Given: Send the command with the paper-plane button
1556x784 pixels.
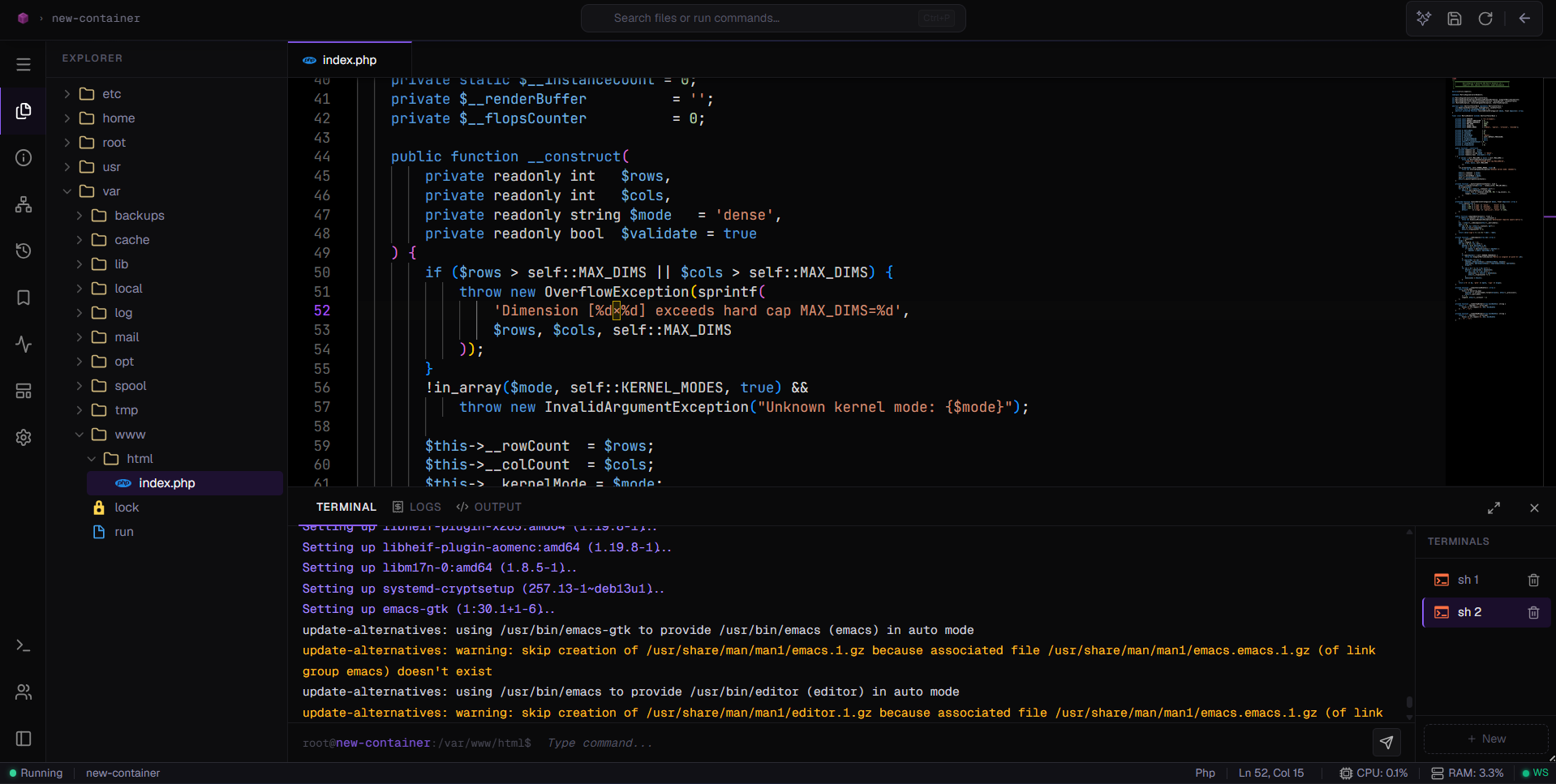Looking at the screenshot, I should pyautogui.click(x=1386, y=742).
